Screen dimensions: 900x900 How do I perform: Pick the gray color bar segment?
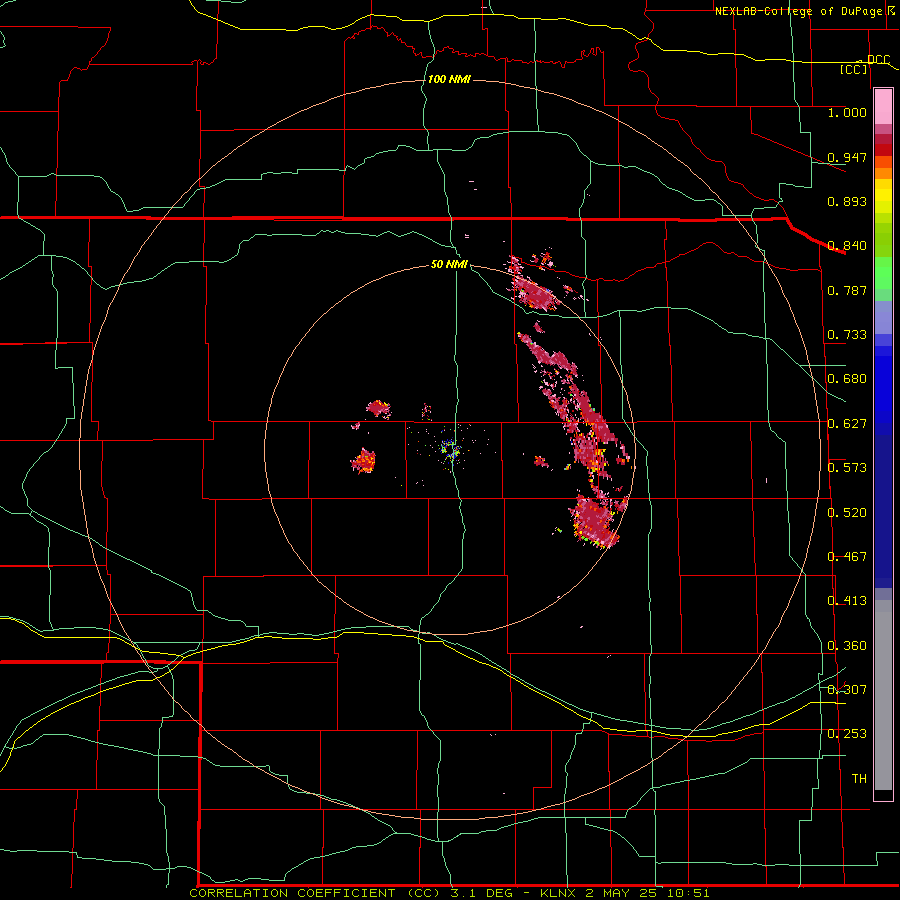pyautogui.click(x=883, y=695)
